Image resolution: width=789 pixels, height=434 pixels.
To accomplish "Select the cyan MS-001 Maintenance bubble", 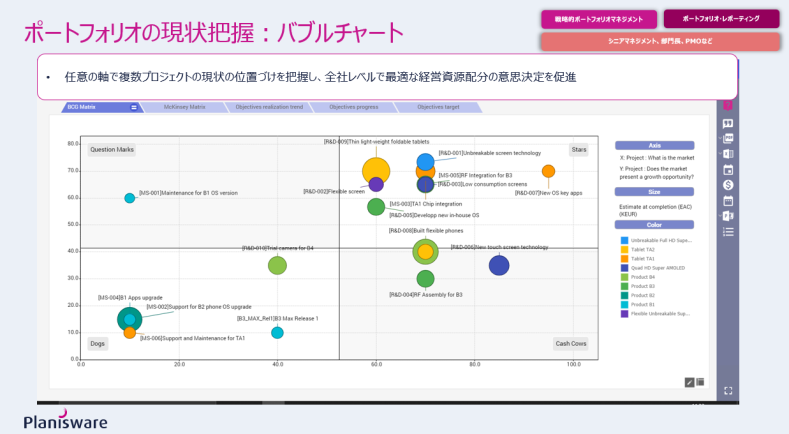I will [130, 198].
